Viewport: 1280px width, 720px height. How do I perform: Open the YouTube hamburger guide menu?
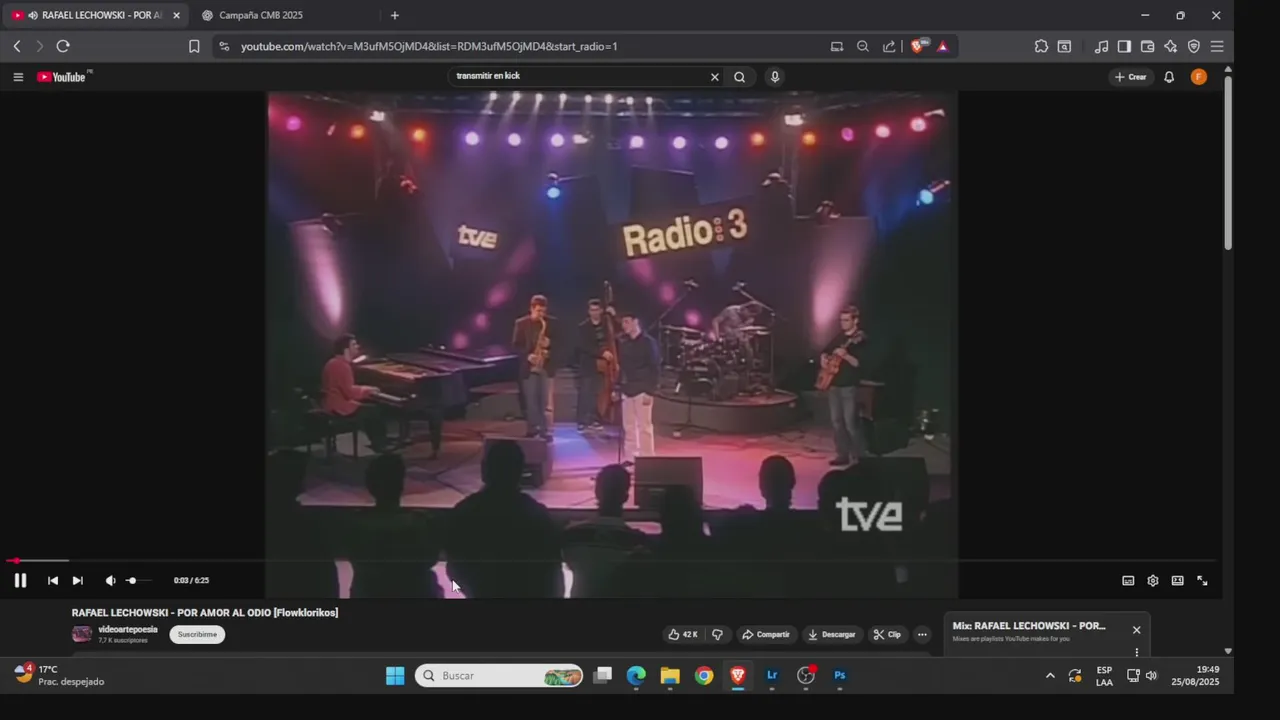point(18,77)
